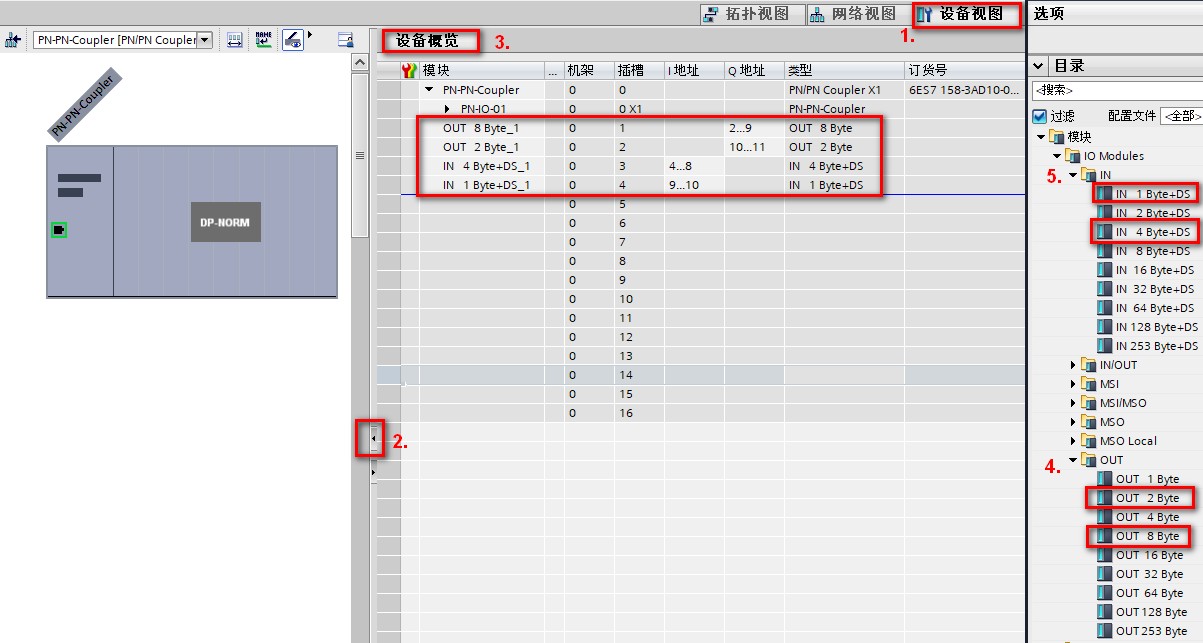
Task: Click the scroll-up arrow of the device view
Action: point(360,62)
